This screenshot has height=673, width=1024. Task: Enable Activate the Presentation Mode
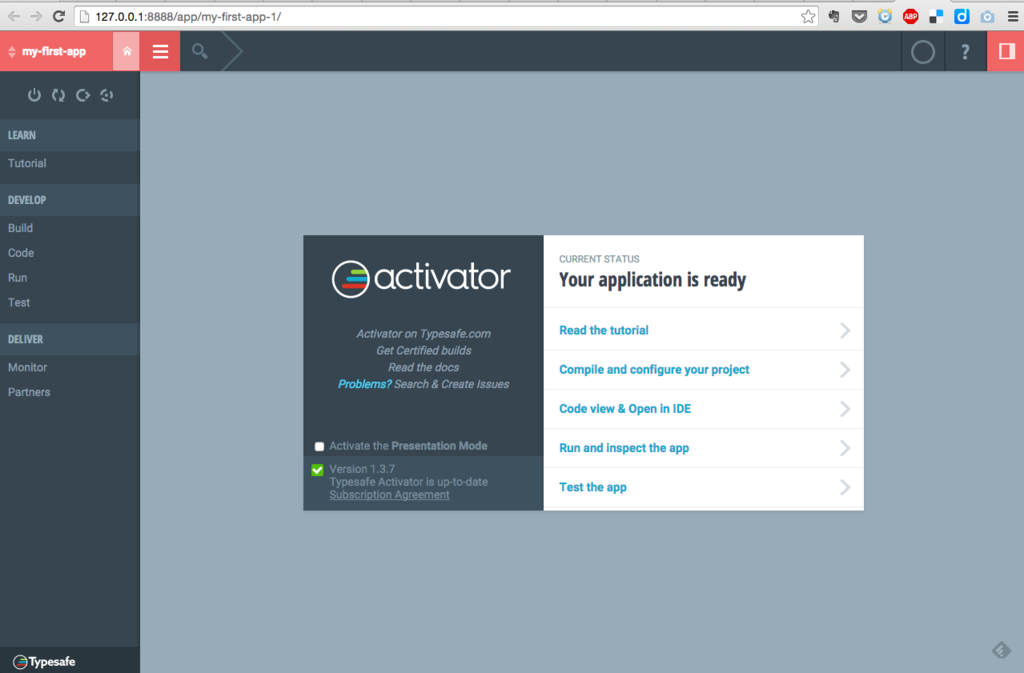(319, 446)
